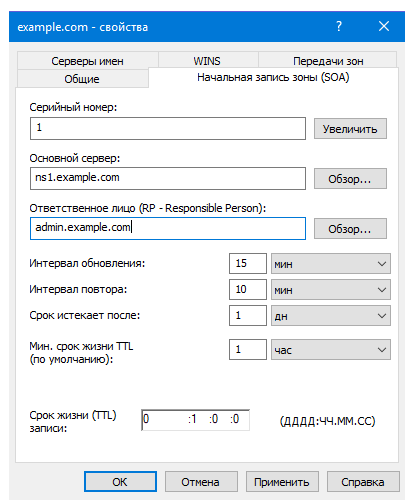Select the Передачи зон tab
Image resolution: width=408 pixels, height=500 pixels.
328,61
